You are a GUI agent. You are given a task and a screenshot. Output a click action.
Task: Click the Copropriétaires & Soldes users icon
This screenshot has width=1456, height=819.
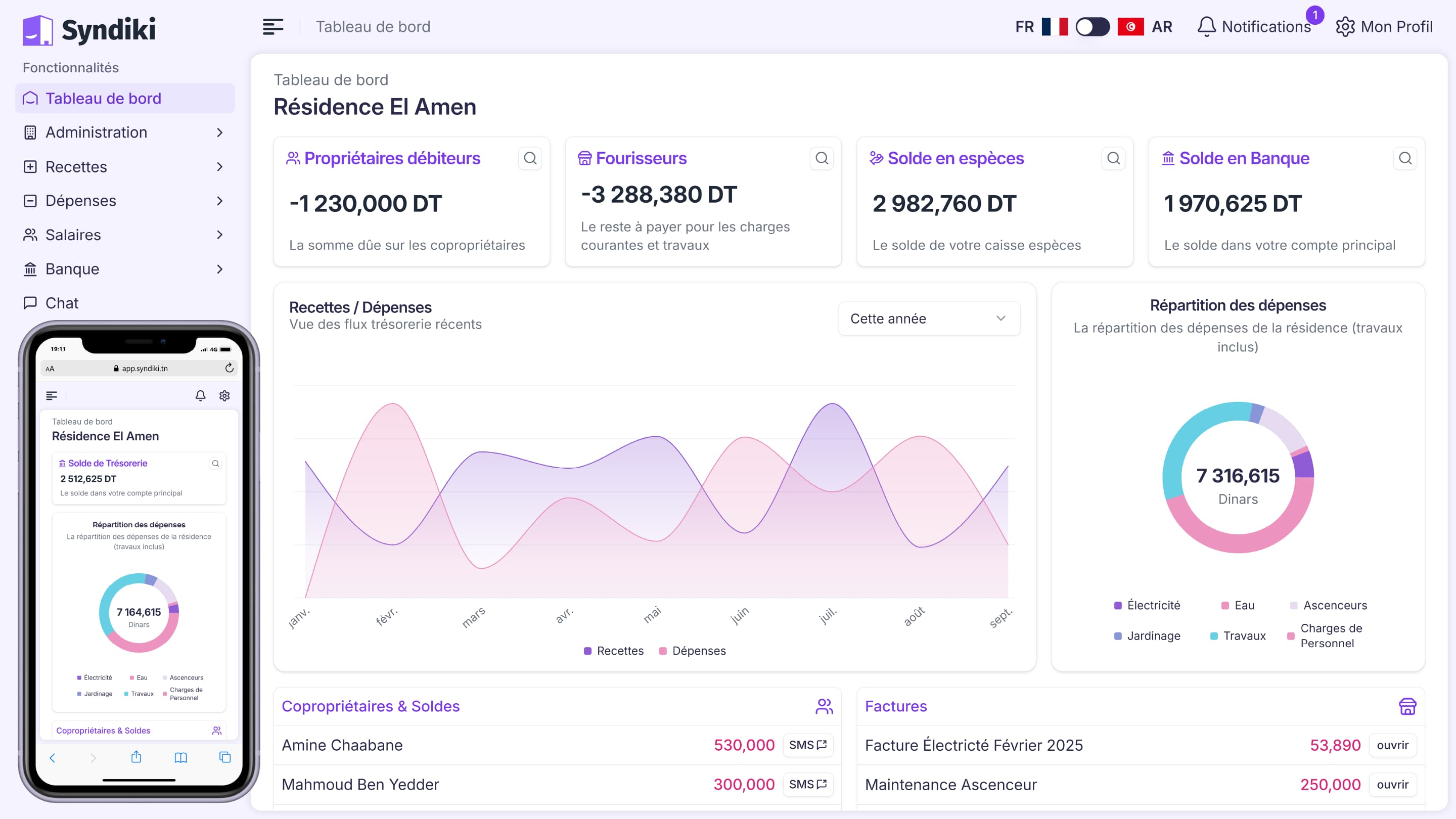pos(824,706)
